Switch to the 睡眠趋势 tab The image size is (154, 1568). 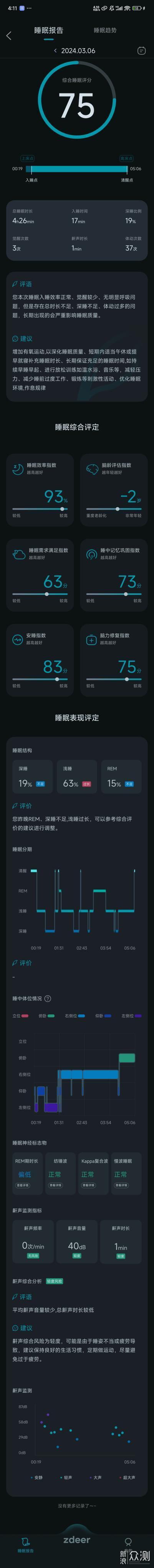pyautogui.click(x=105, y=30)
